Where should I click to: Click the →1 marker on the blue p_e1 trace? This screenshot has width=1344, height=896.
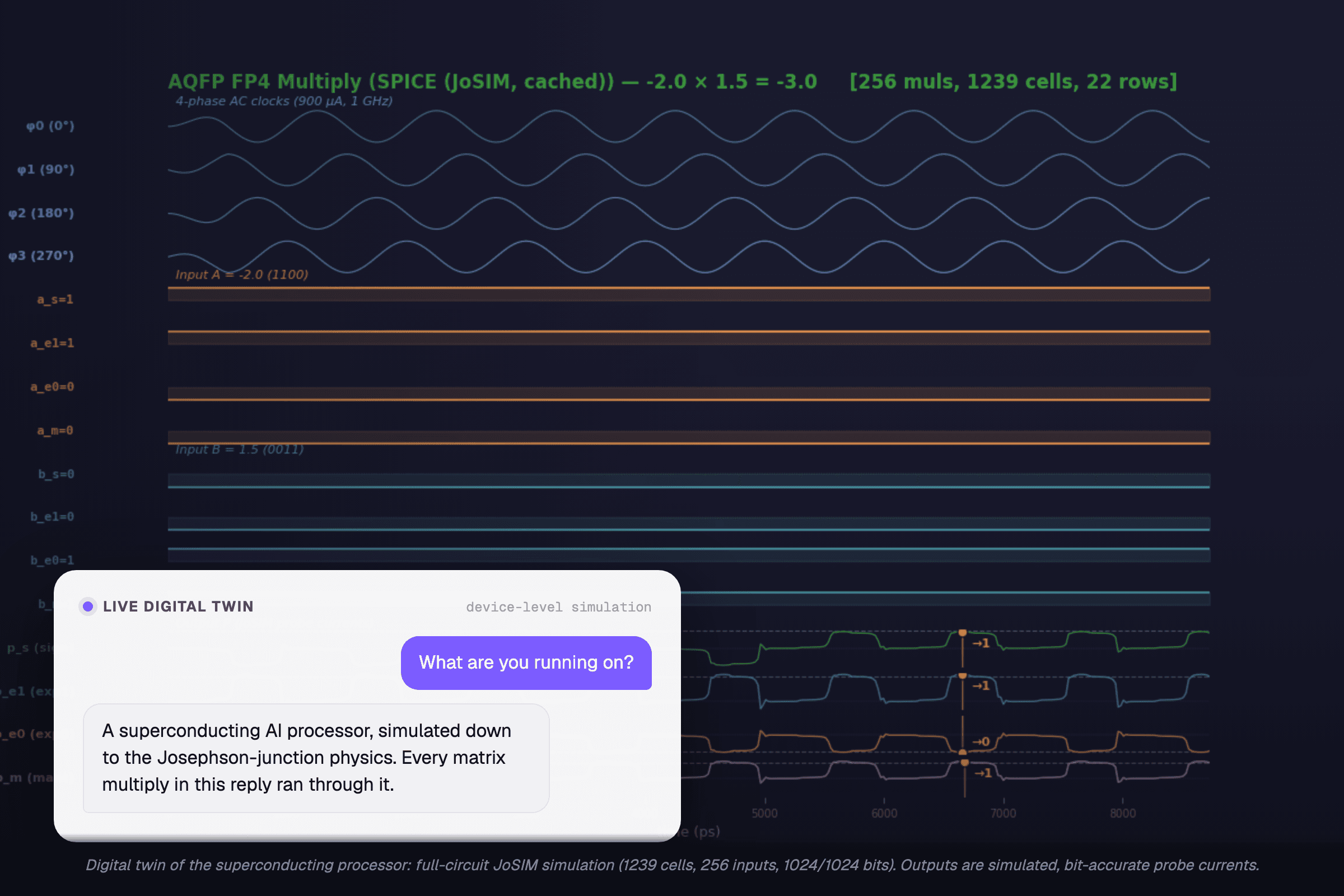pyautogui.click(x=981, y=685)
